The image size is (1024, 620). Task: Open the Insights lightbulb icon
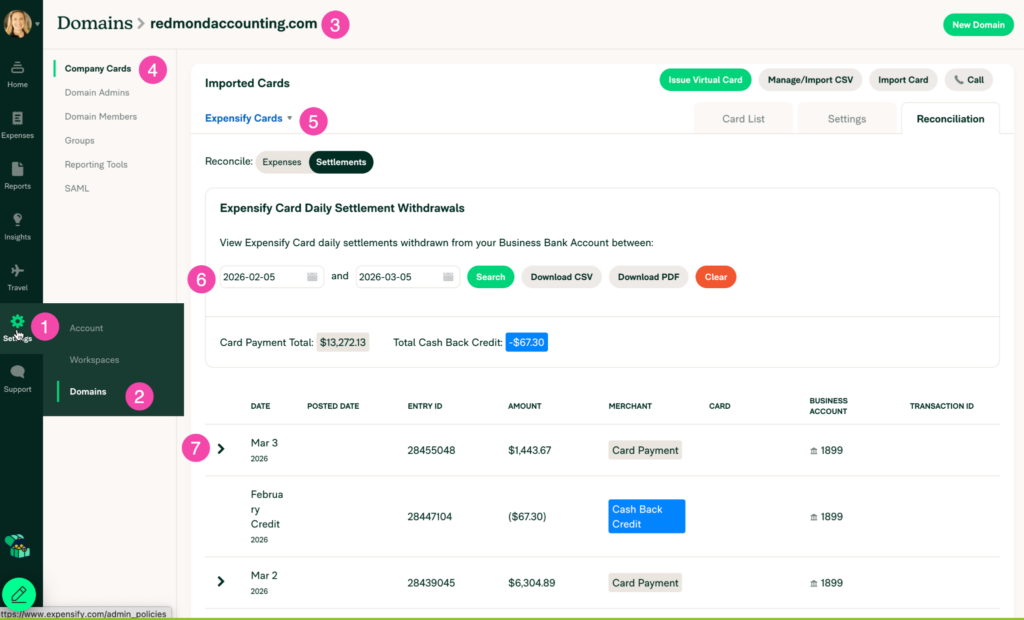18,220
